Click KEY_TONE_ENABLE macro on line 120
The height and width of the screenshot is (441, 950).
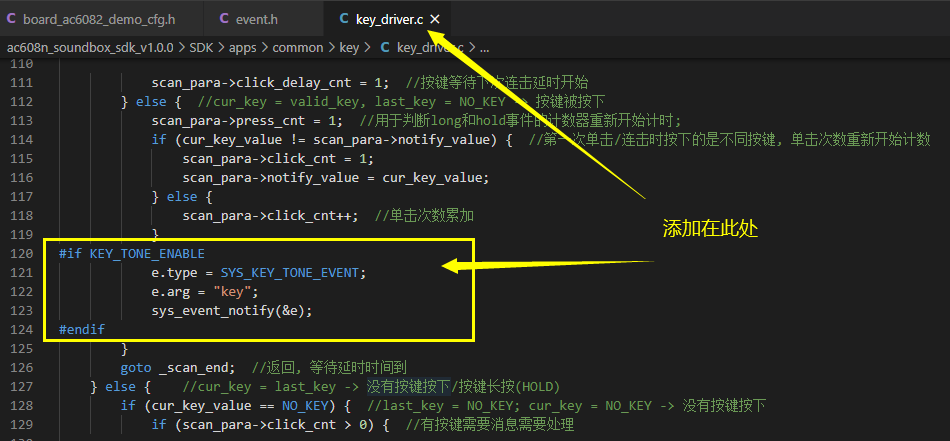click(x=147, y=253)
